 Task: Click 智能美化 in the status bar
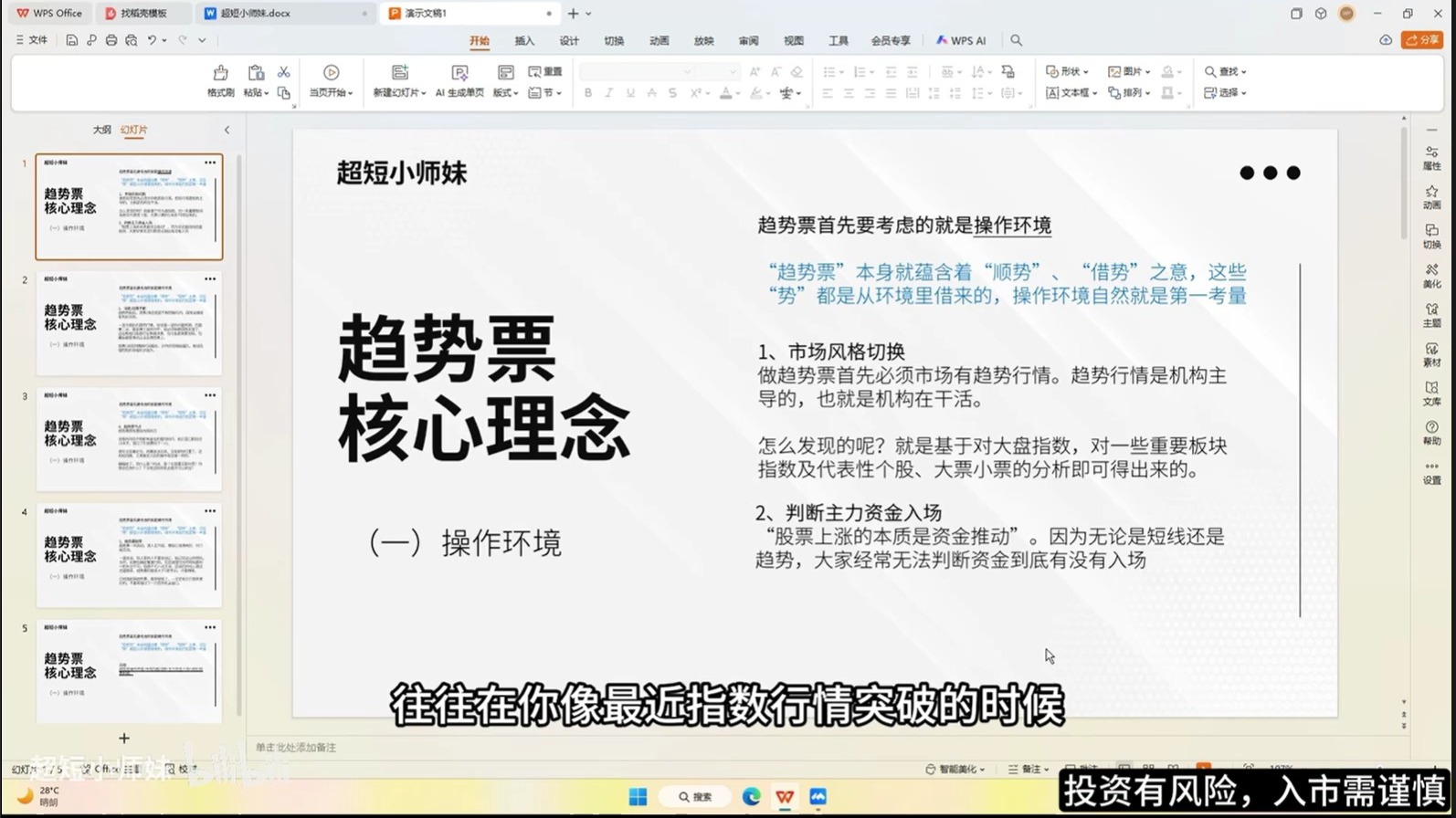[955, 769]
